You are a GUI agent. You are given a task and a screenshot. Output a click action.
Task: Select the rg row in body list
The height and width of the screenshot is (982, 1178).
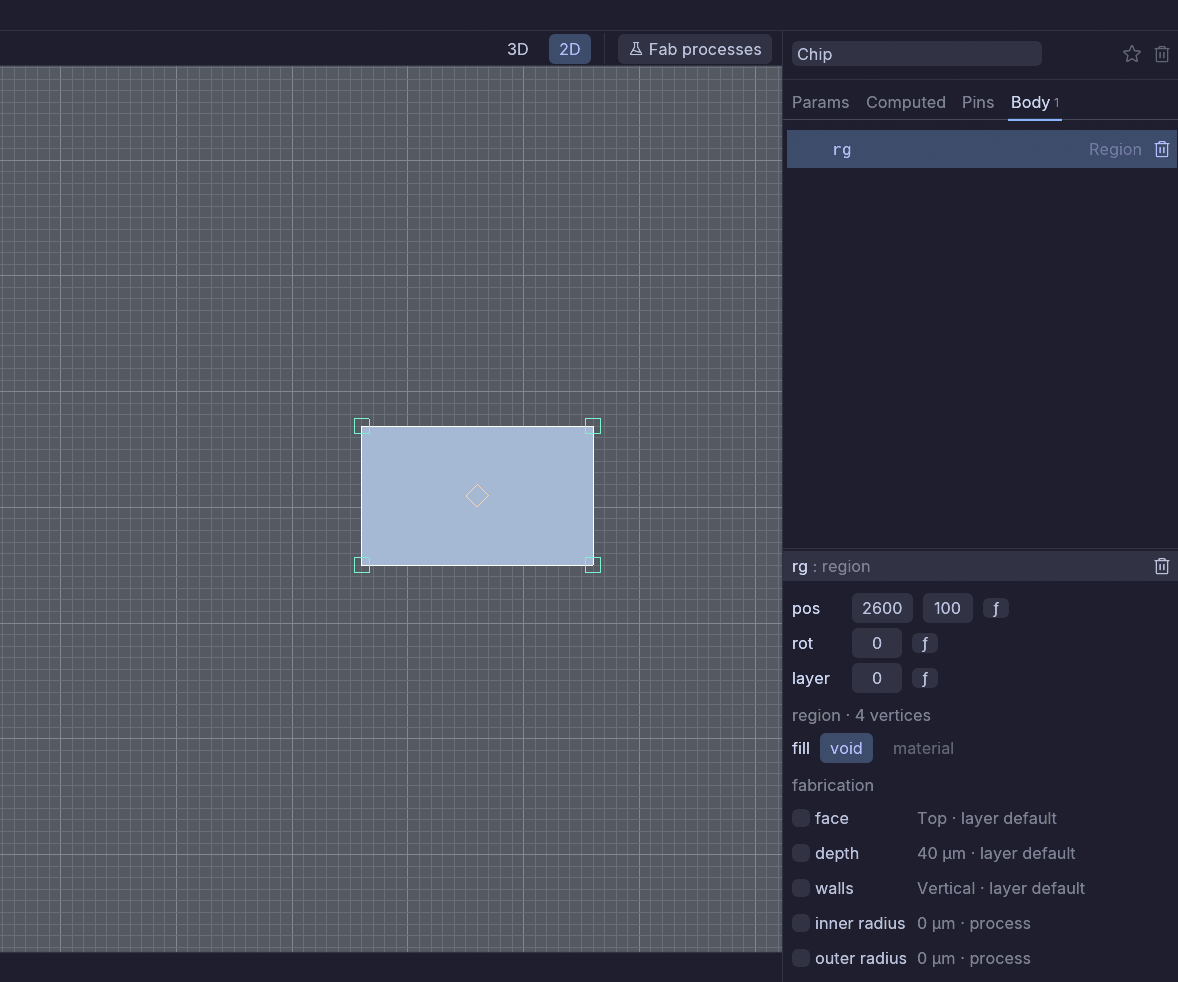[981, 149]
